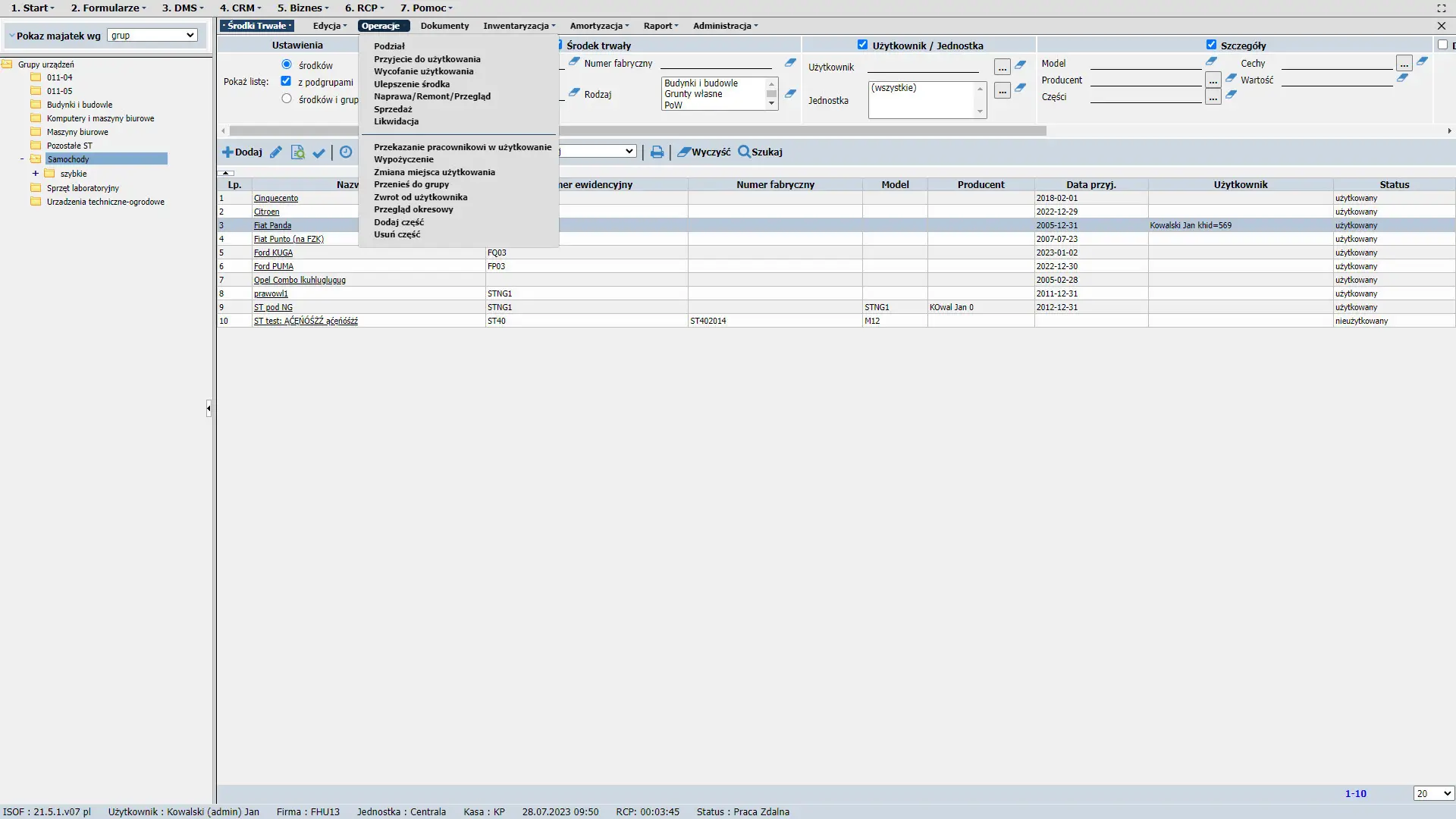Click the printer icon

[x=657, y=152]
